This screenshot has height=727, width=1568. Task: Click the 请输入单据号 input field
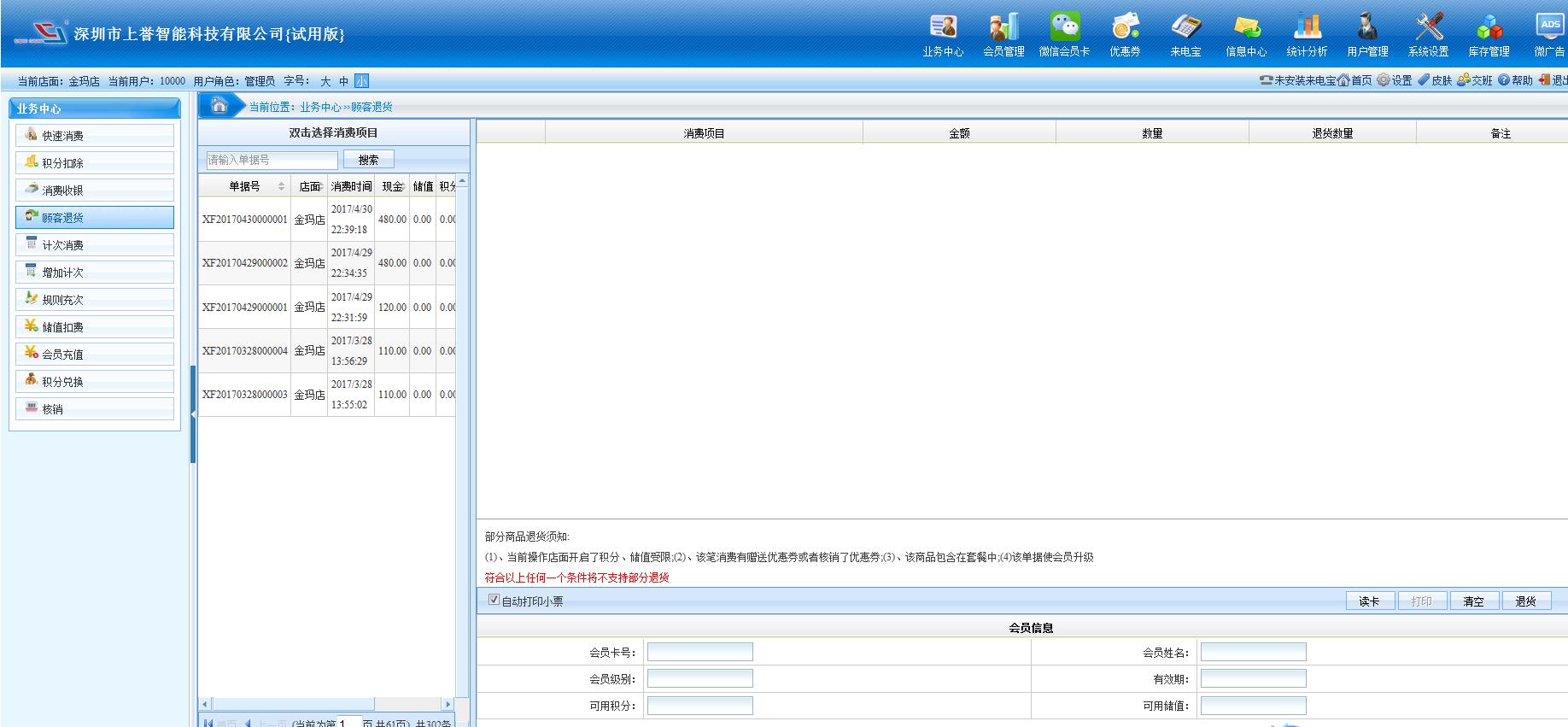272,160
